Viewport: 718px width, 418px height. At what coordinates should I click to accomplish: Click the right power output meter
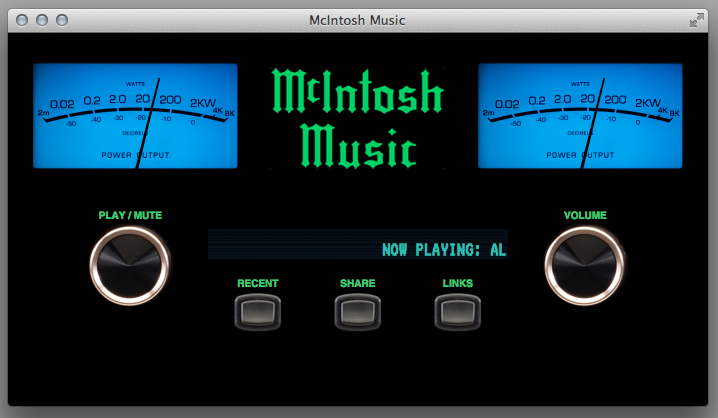pos(580,116)
